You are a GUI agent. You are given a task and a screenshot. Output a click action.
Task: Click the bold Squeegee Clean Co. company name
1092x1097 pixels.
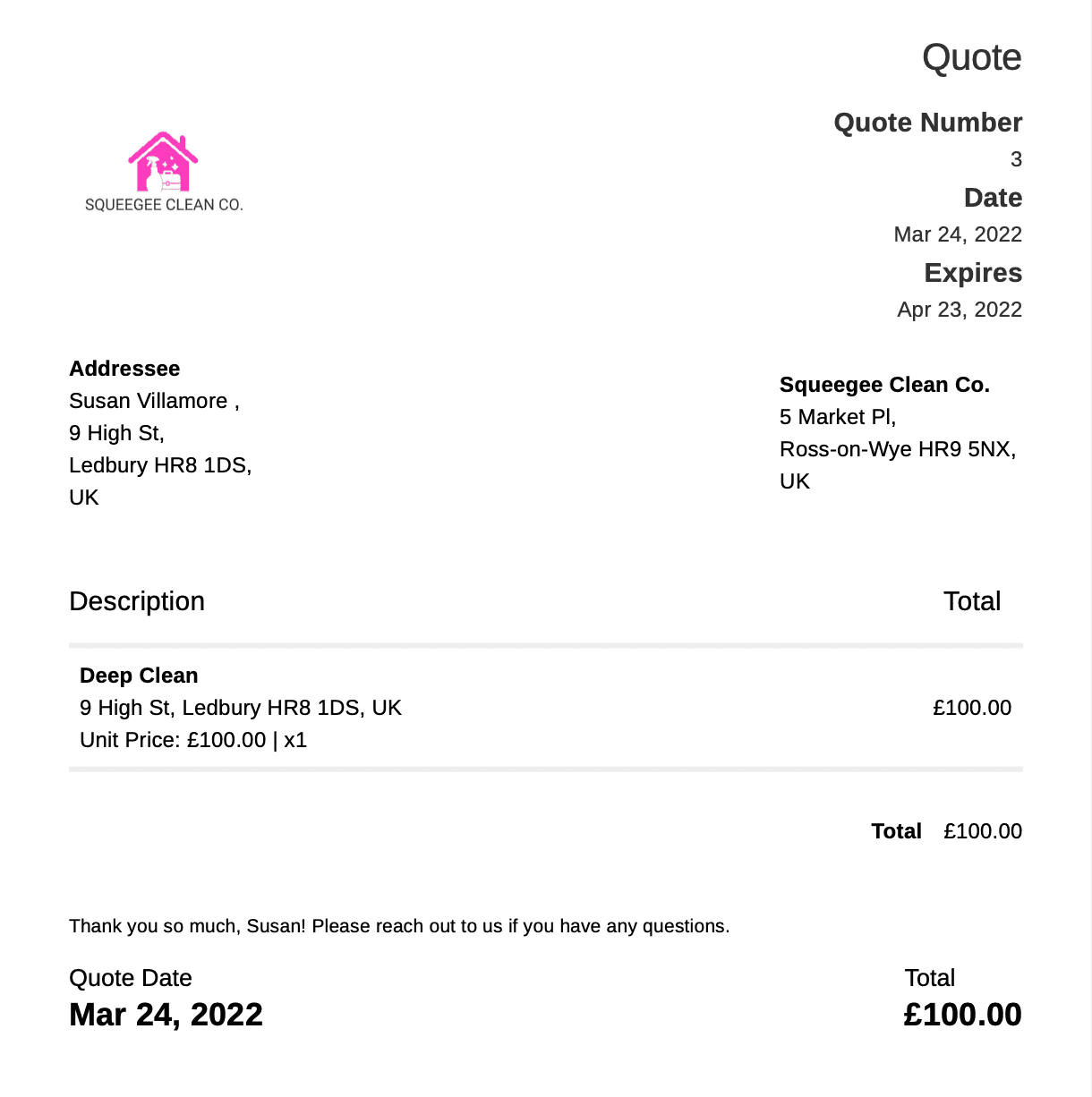(884, 385)
